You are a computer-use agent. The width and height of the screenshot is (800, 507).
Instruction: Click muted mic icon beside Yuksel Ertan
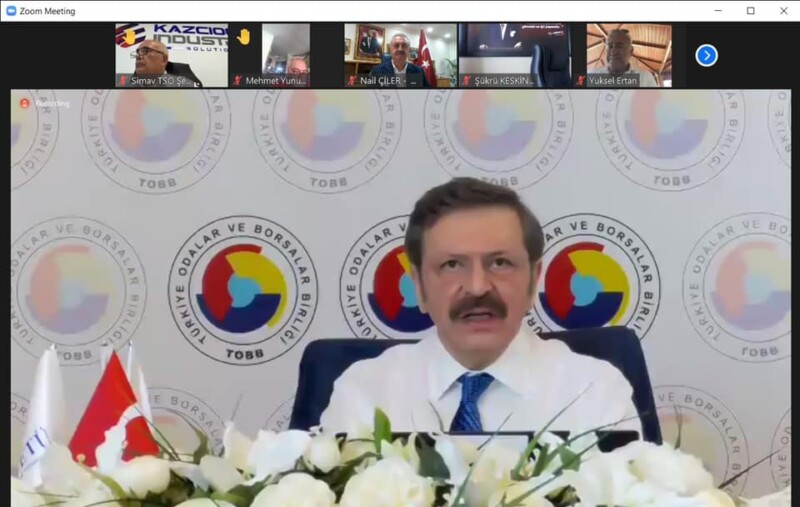tap(580, 81)
